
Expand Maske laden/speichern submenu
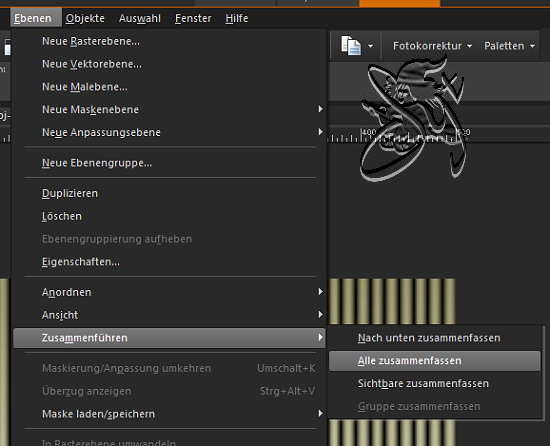(x=169, y=414)
